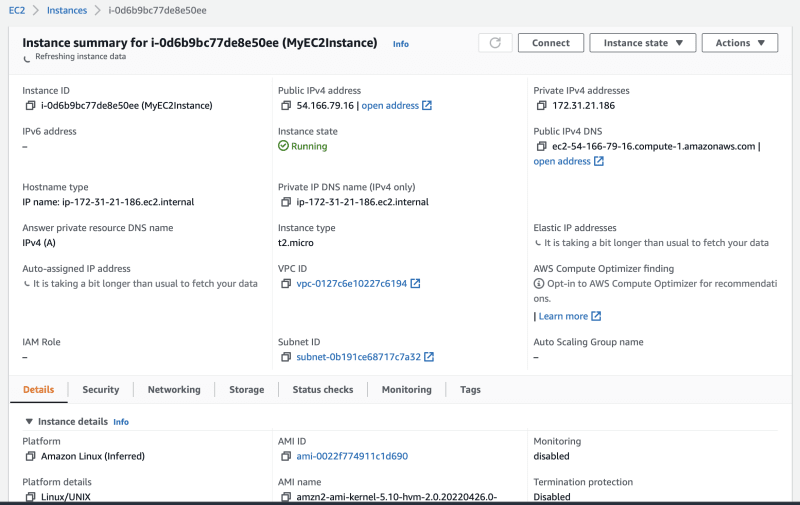
Task: Copy the Platform value Amazon Linux
Action: tap(30, 456)
